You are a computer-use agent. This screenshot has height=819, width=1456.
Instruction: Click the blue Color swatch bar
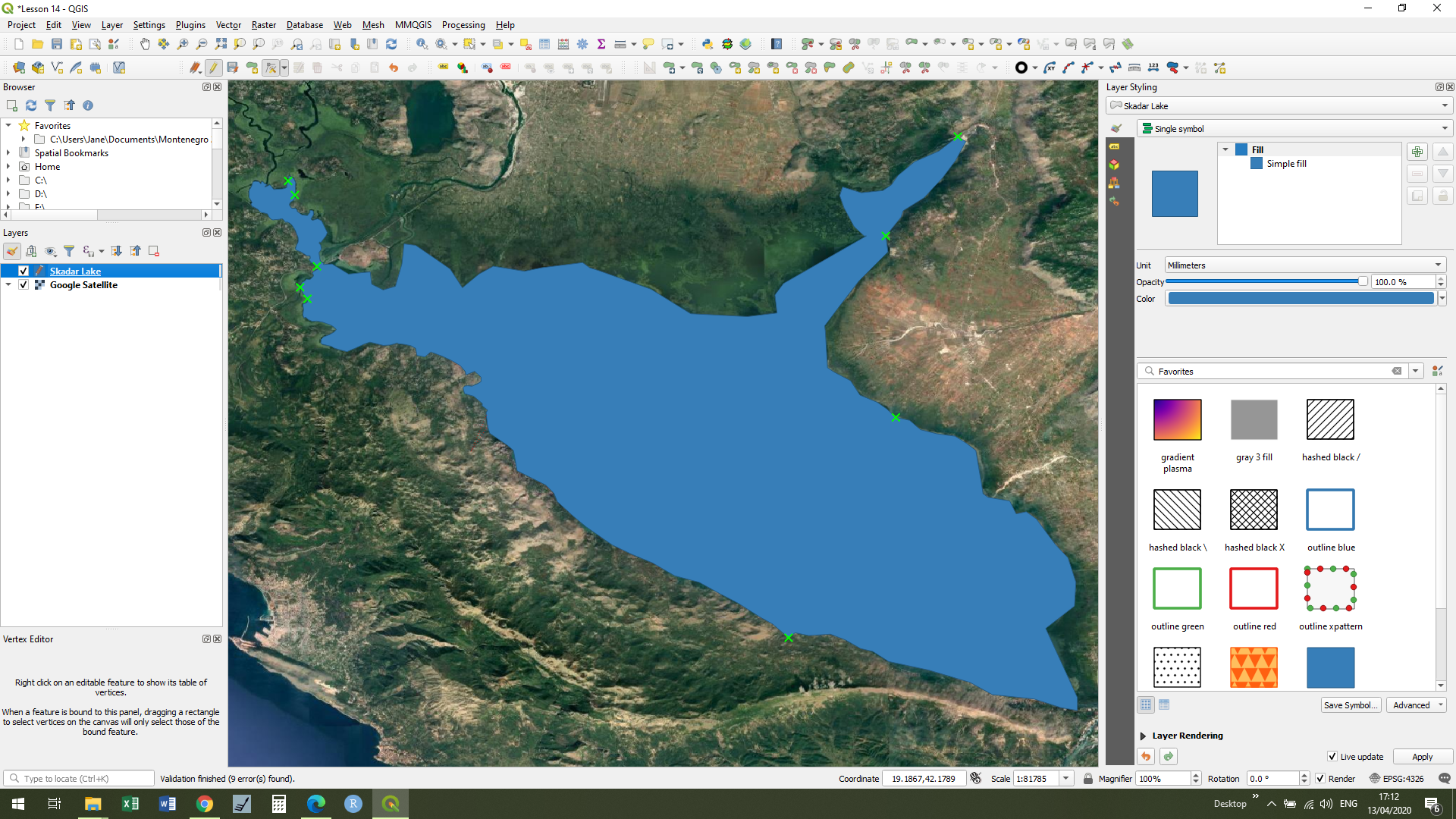[x=1301, y=299]
